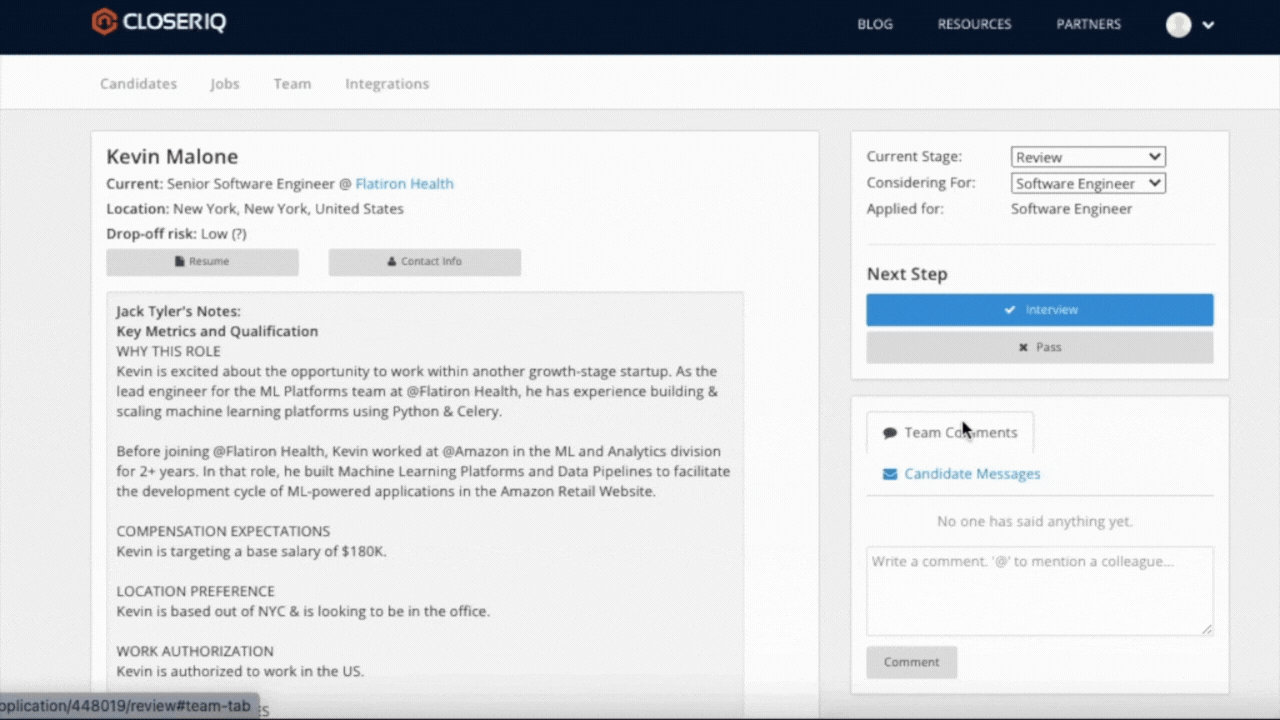Click the blue Interview button
Image resolution: width=1280 pixels, height=720 pixels.
(x=1039, y=310)
